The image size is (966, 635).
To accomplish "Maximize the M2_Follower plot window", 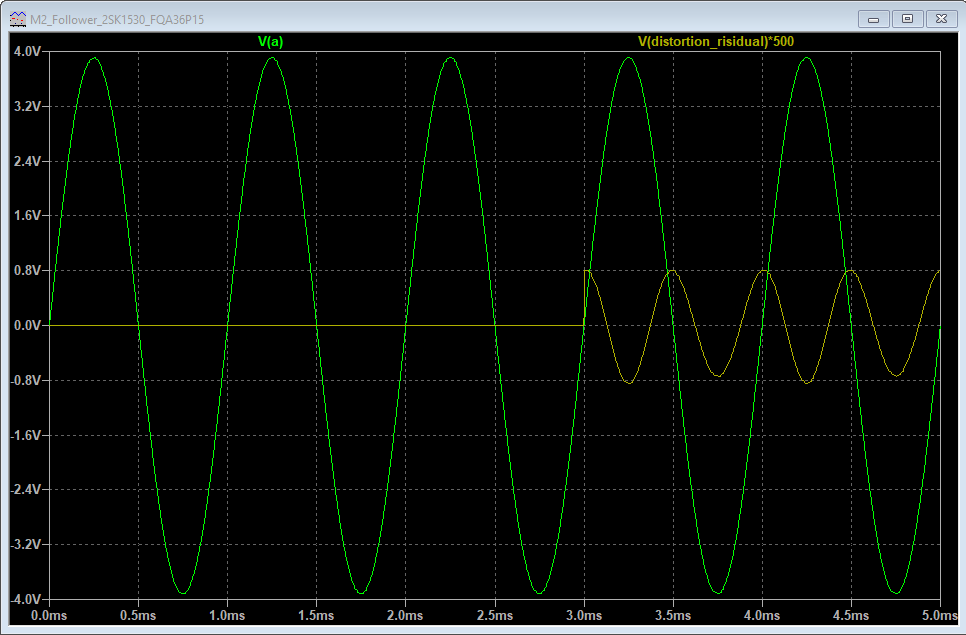I will pyautogui.click(x=907, y=19).
